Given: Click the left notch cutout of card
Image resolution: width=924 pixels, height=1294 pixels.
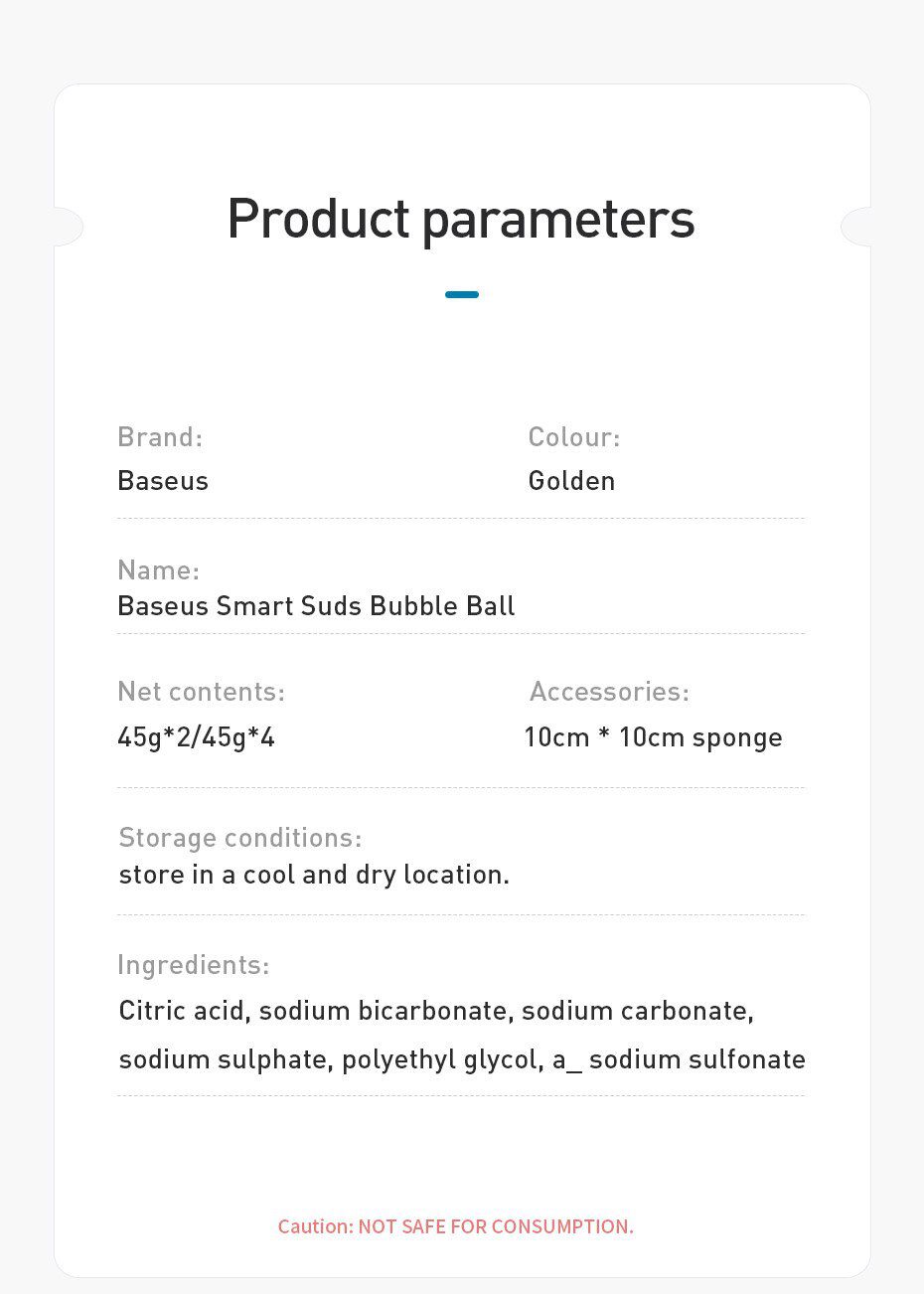Looking at the screenshot, I should (x=69, y=227).
